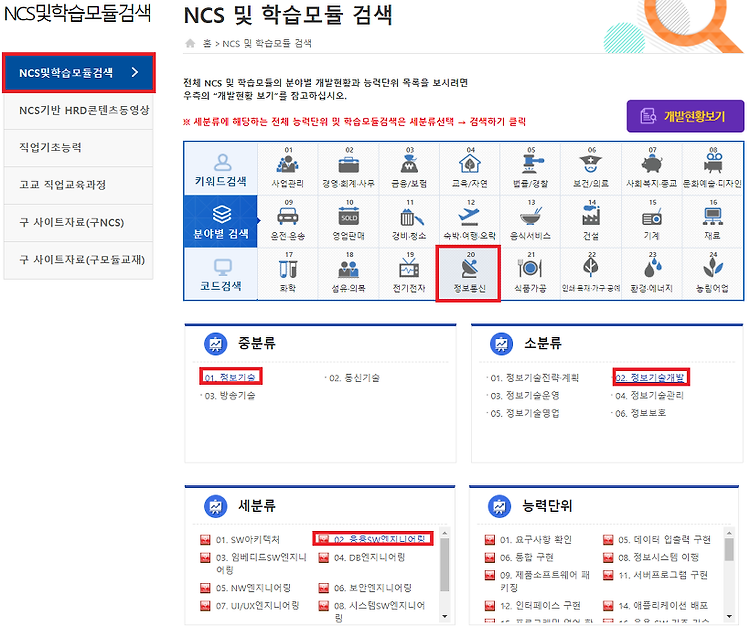Choose 세분류 item 02. 응용SW엔지니어링
This screenshot has width=750, height=626.
[x=379, y=539]
